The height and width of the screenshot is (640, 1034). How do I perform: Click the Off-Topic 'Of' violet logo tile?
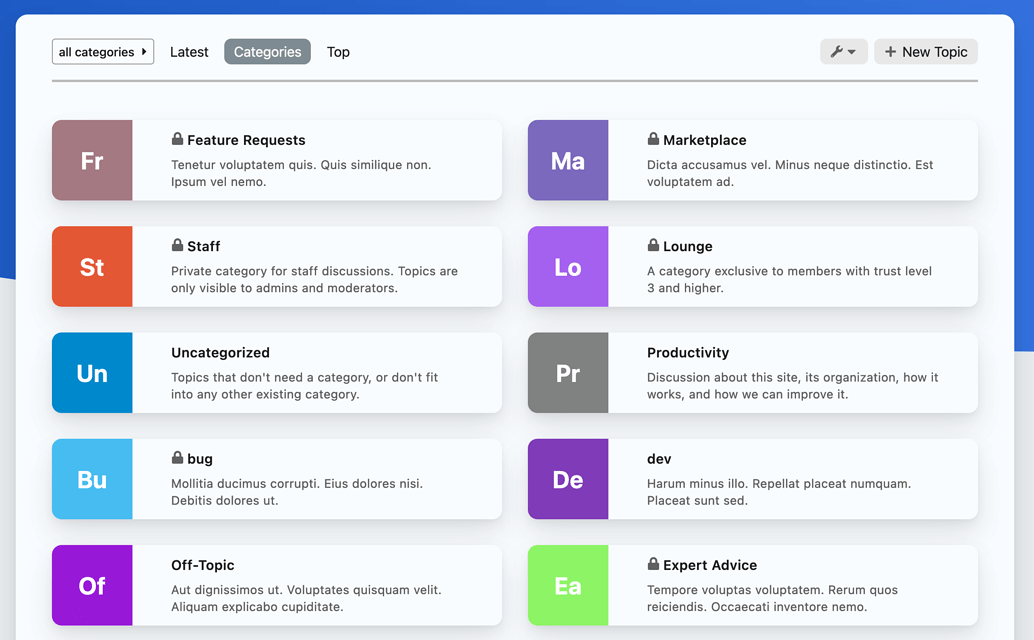92,585
